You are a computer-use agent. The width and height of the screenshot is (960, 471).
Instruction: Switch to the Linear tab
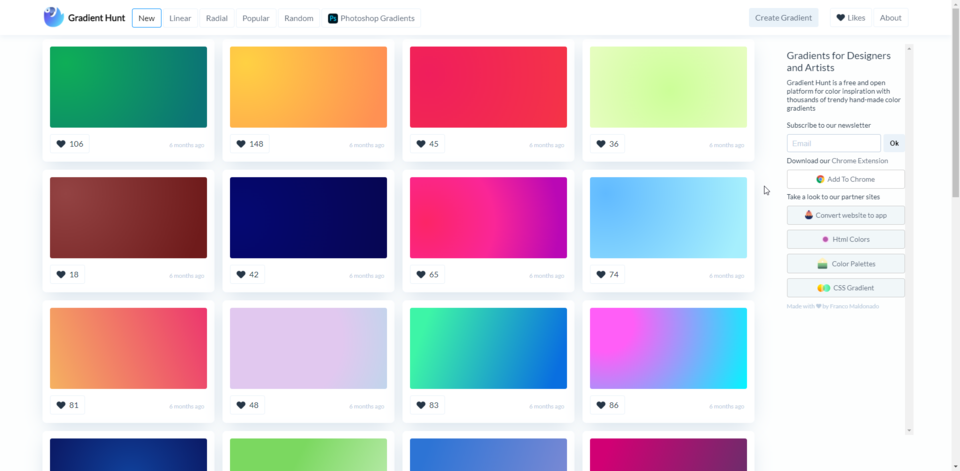180,18
